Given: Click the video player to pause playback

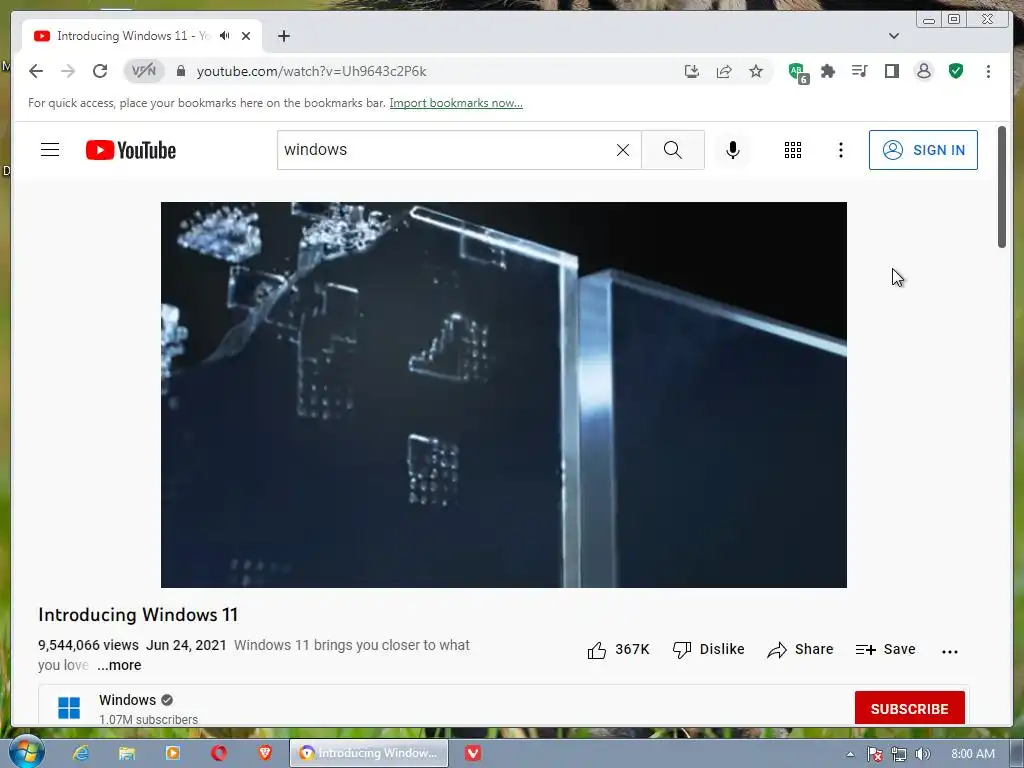Looking at the screenshot, I should click(504, 394).
